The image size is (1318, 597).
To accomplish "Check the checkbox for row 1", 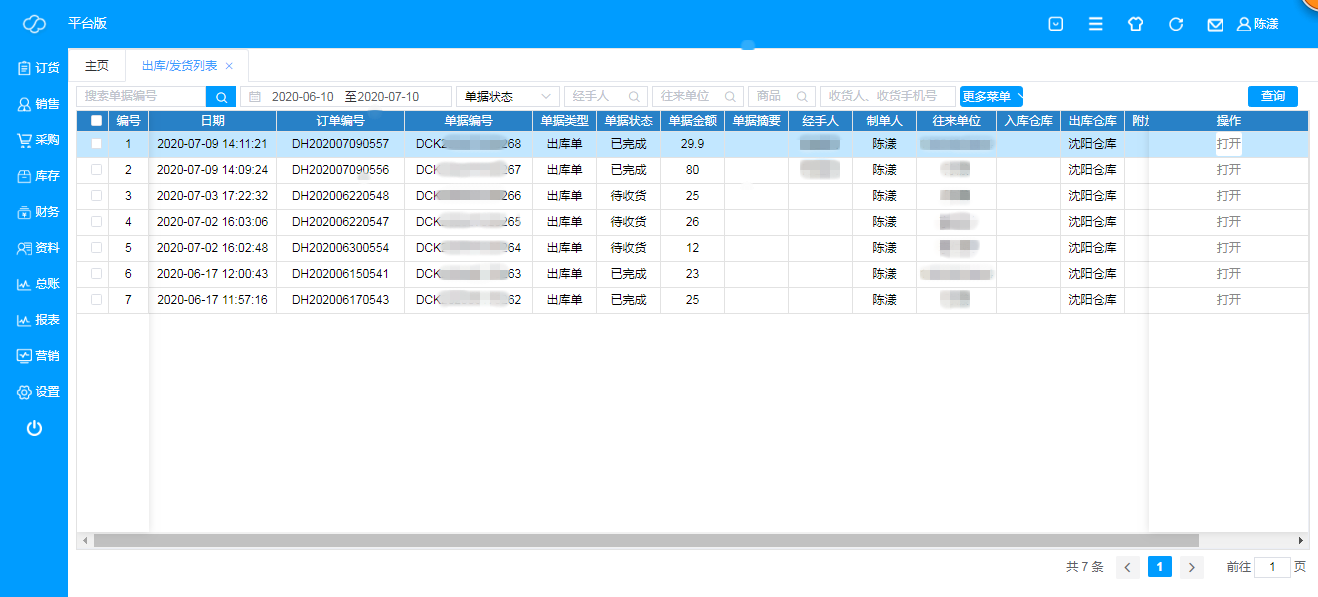I will coord(96,144).
